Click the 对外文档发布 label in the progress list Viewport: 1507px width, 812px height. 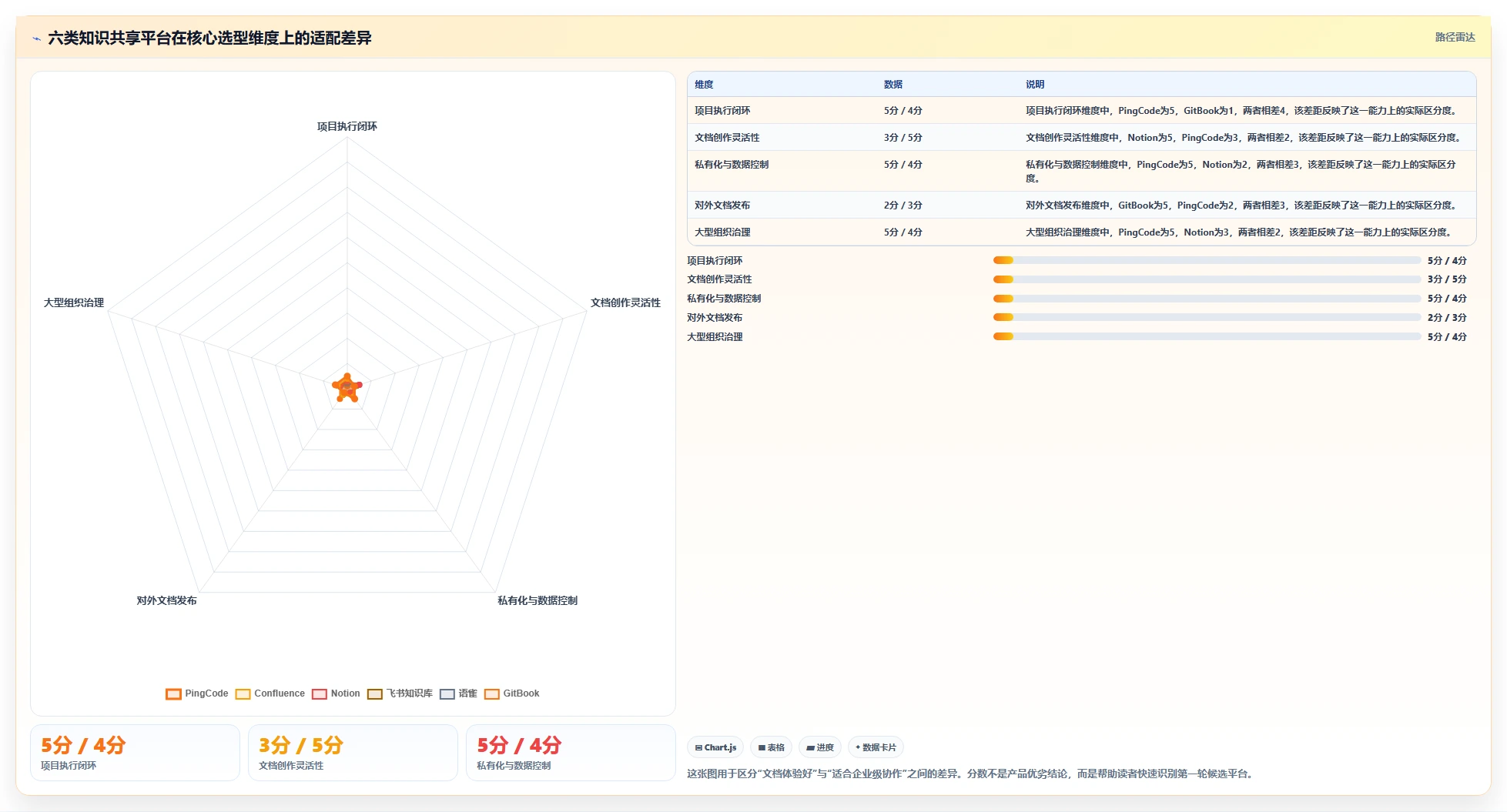coord(715,318)
